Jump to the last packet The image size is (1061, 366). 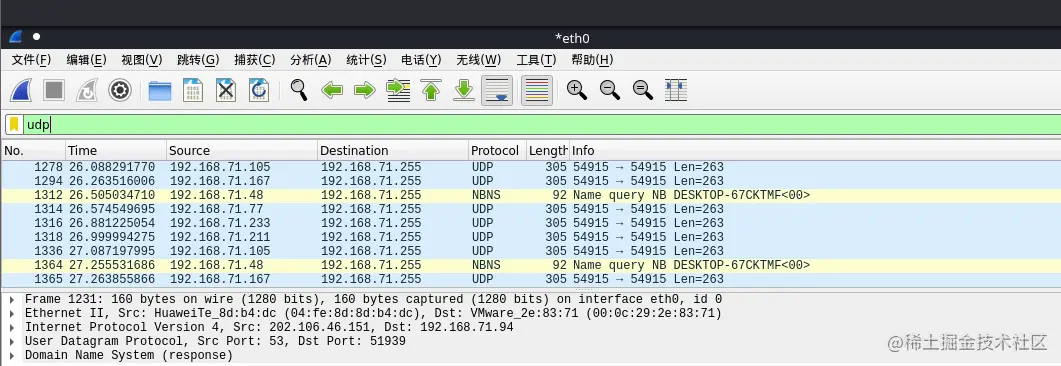click(464, 90)
